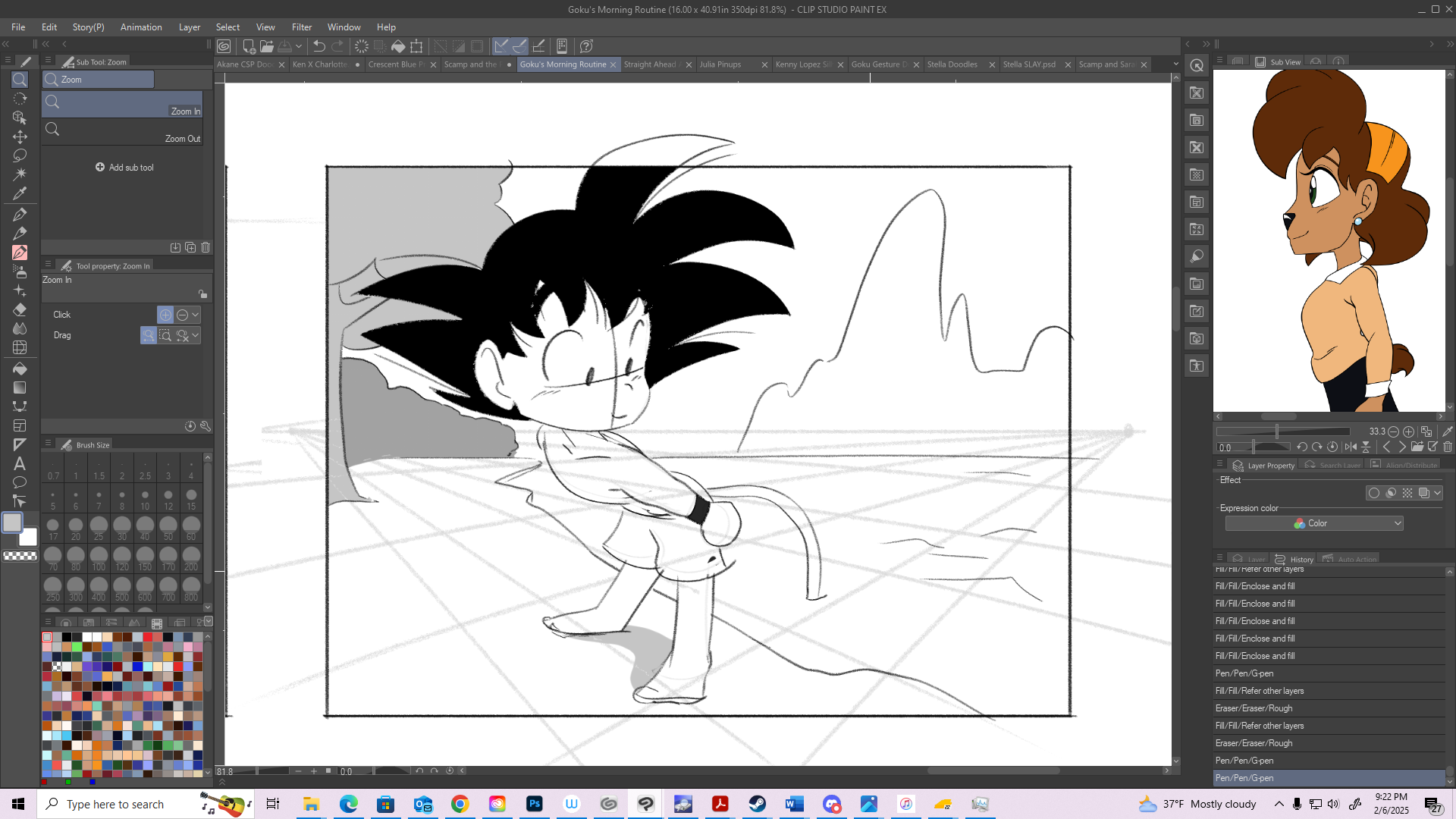Expand the Drag mode options dropdown

point(196,335)
